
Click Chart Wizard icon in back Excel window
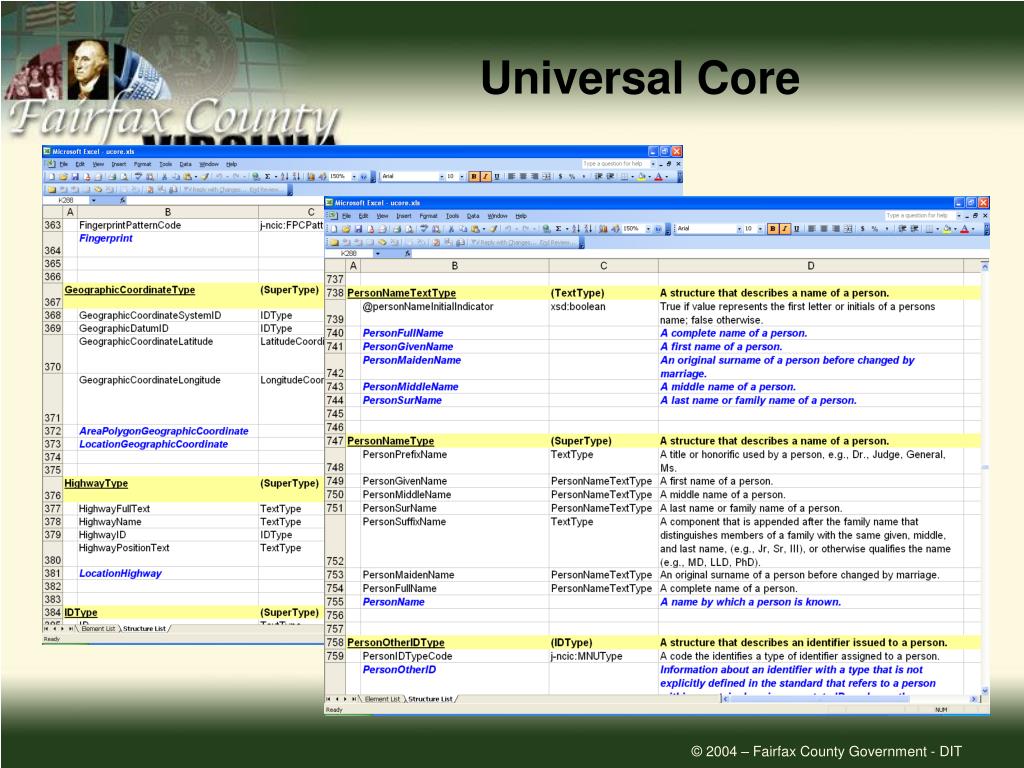[311, 176]
